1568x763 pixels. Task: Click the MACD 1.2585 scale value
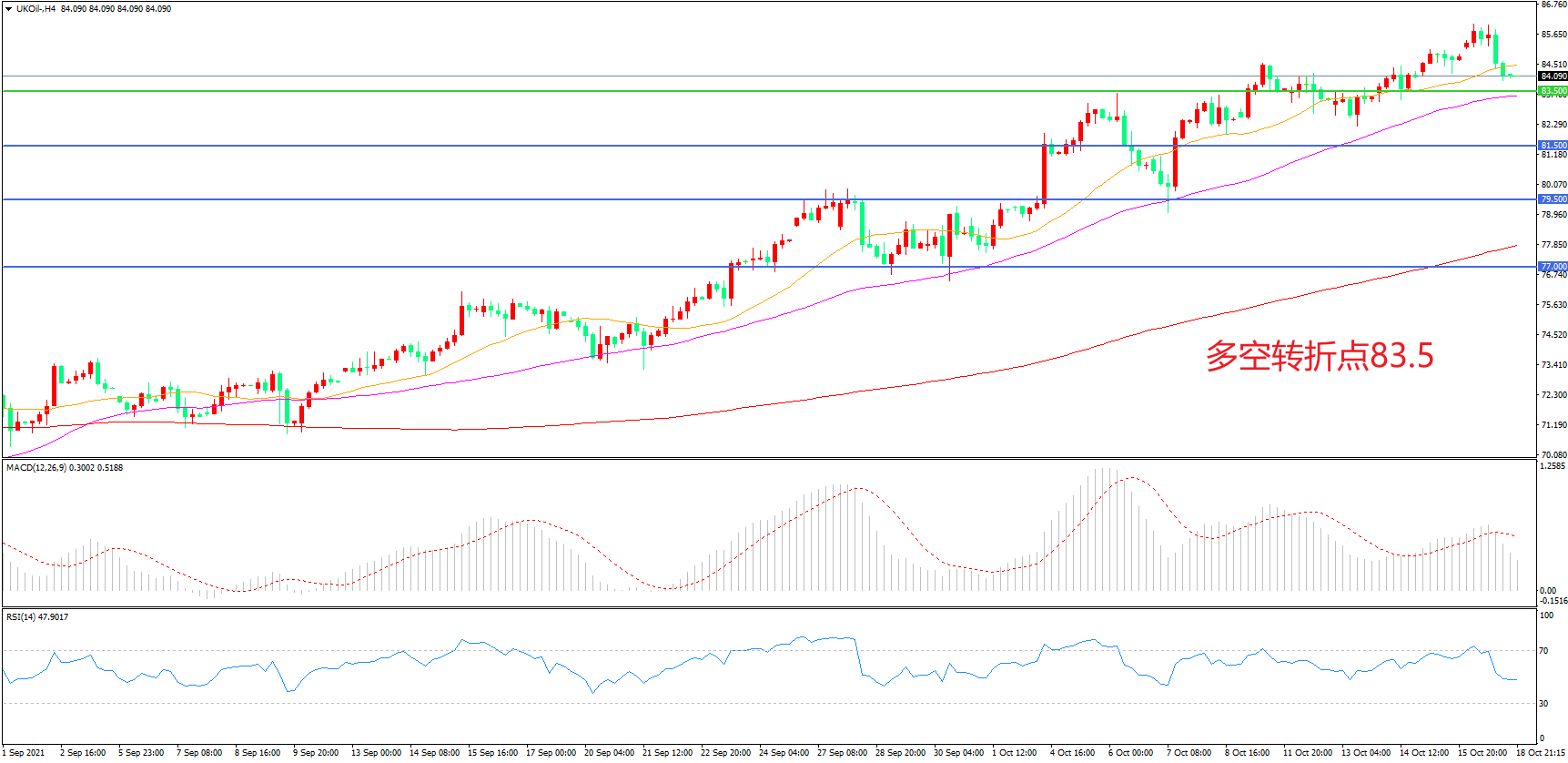coord(1553,466)
